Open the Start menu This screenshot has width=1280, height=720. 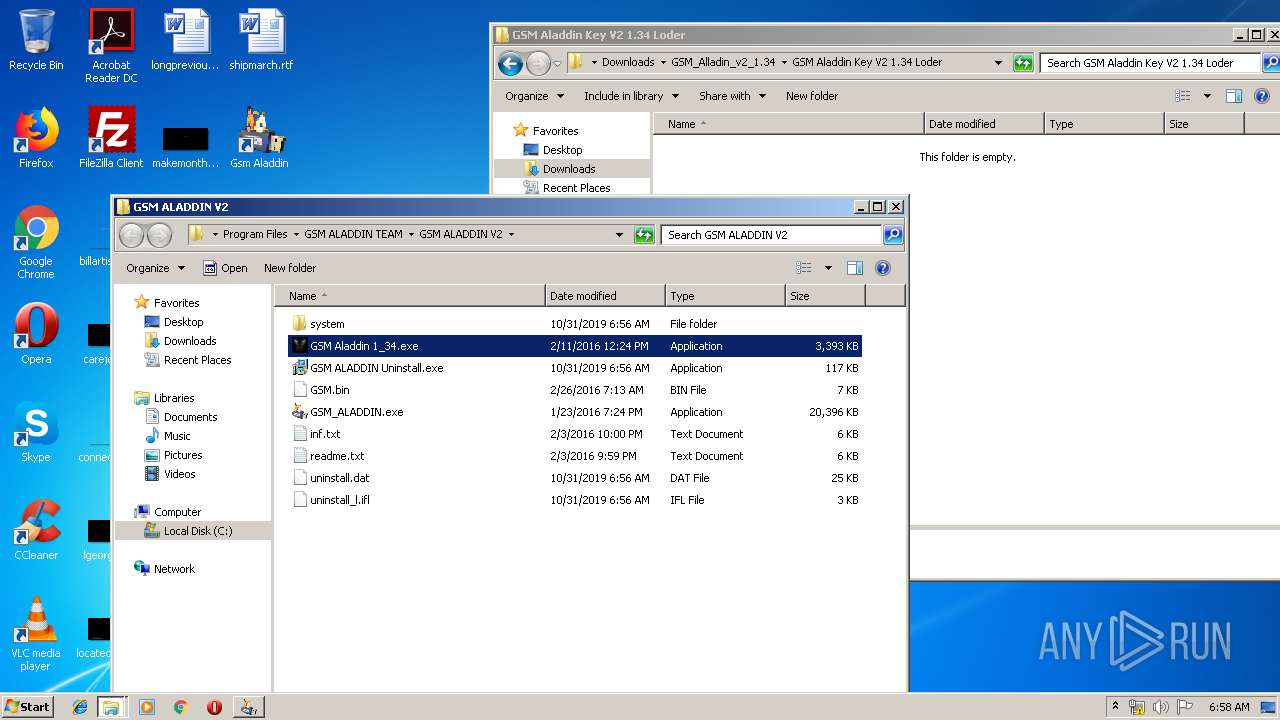(x=28, y=707)
